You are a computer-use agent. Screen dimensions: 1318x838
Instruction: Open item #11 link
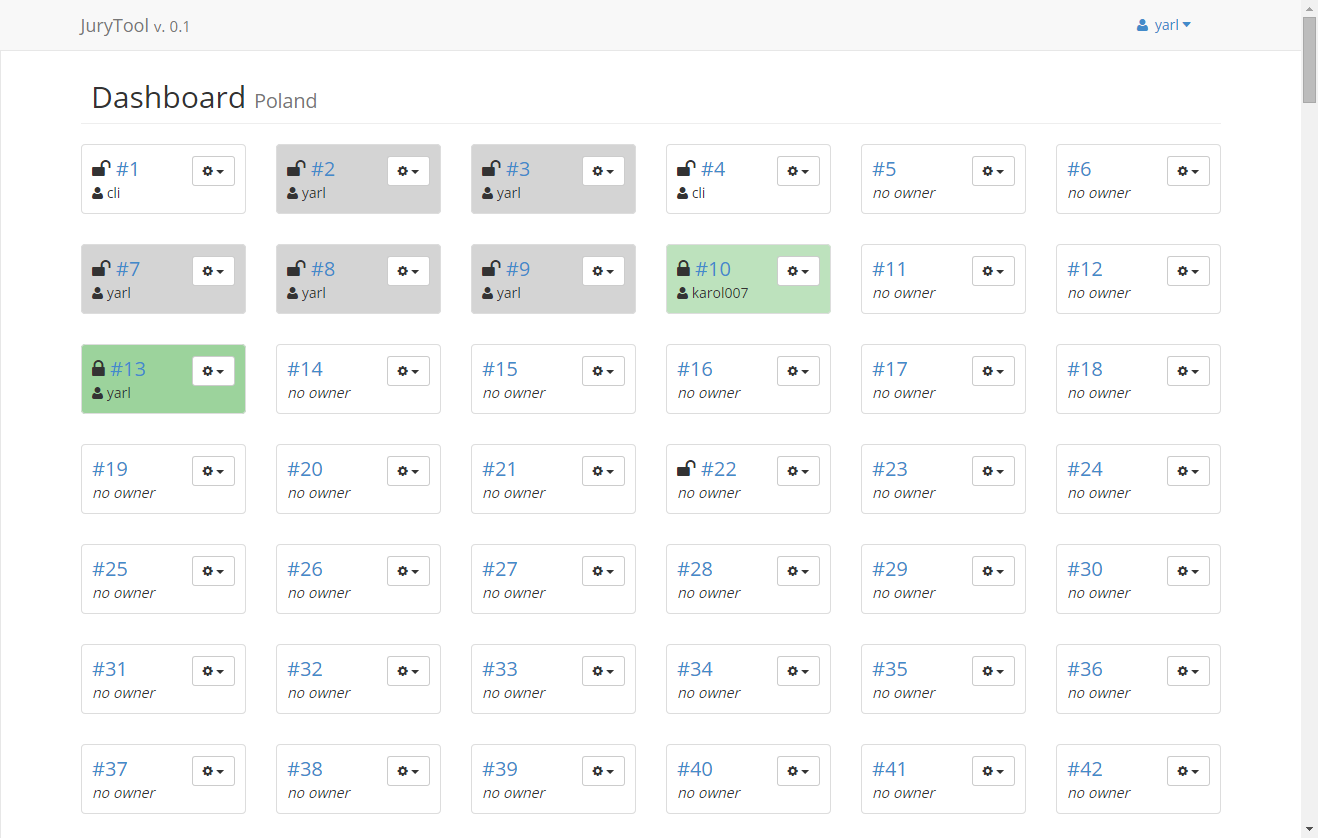[x=889, y=269]
